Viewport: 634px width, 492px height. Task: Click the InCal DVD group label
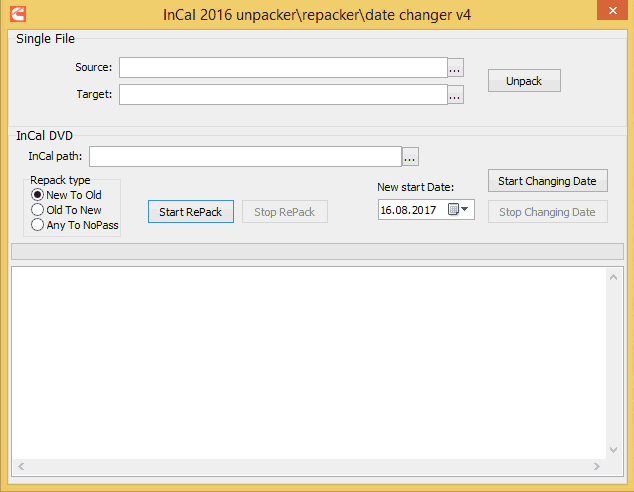(44, 136)
